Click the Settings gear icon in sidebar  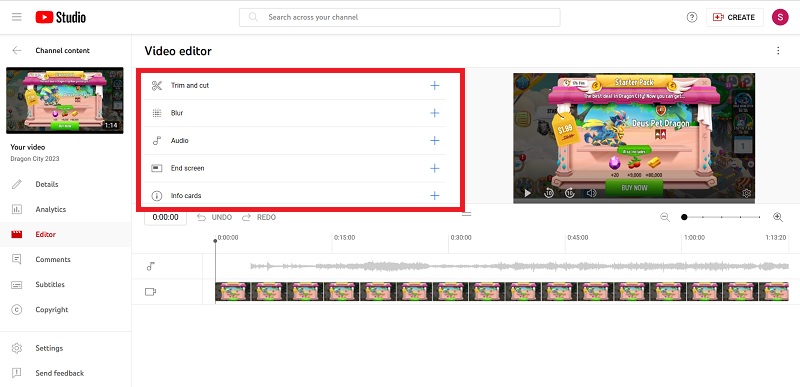(17, 348)
